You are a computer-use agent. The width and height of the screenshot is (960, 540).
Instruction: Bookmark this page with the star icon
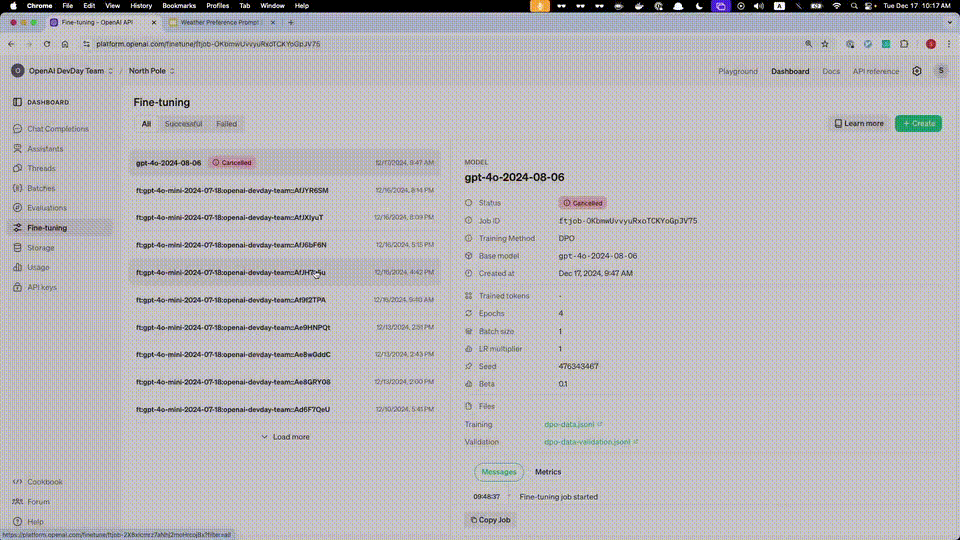click(825, 44)
